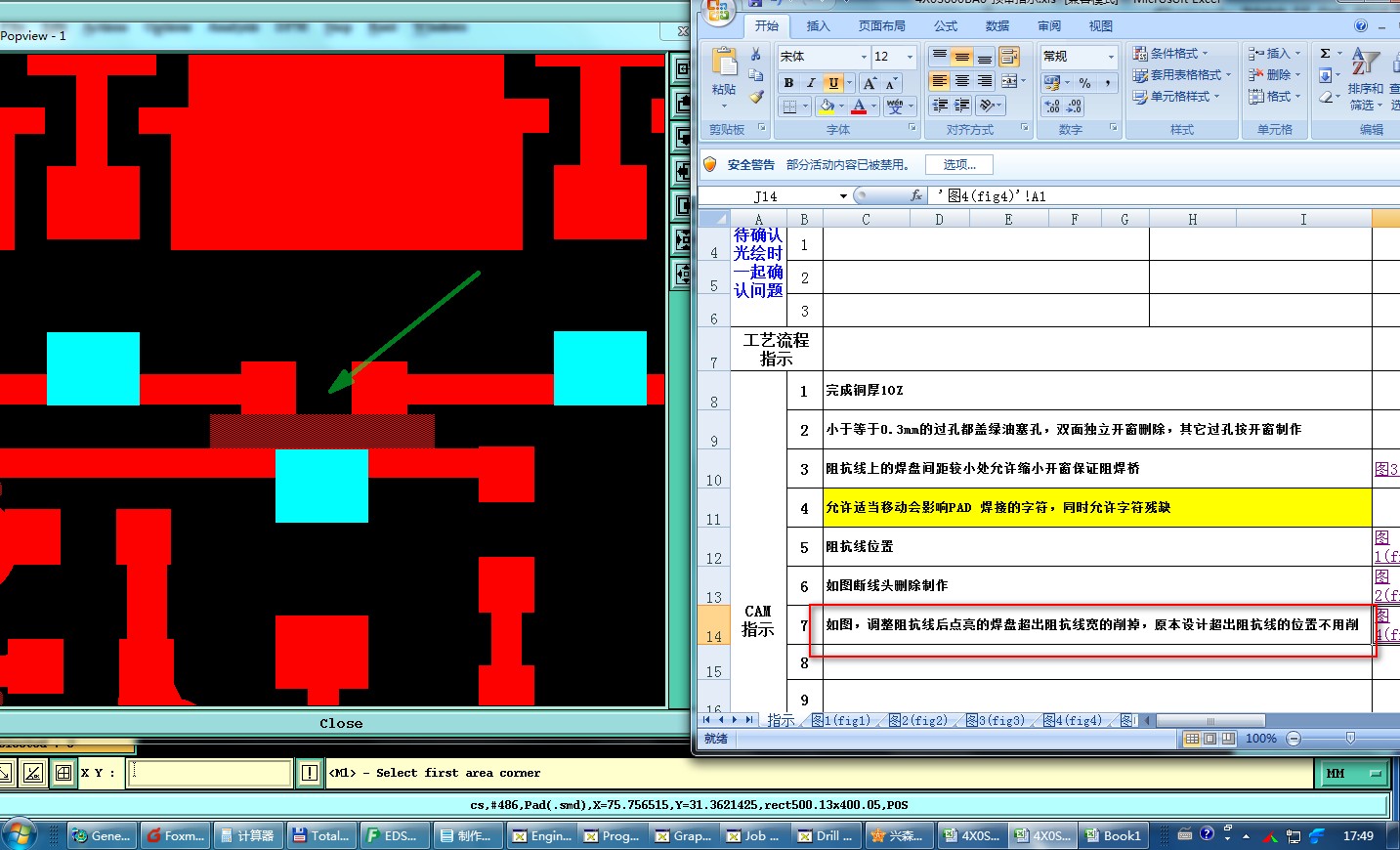Click the snap grid icon left of X Y
1400x850 pixels.
tap(64, 773)
